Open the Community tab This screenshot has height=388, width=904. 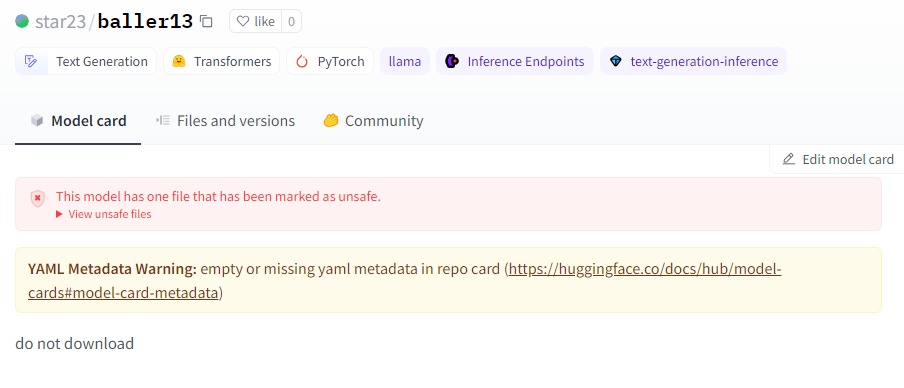pos(373,121)
